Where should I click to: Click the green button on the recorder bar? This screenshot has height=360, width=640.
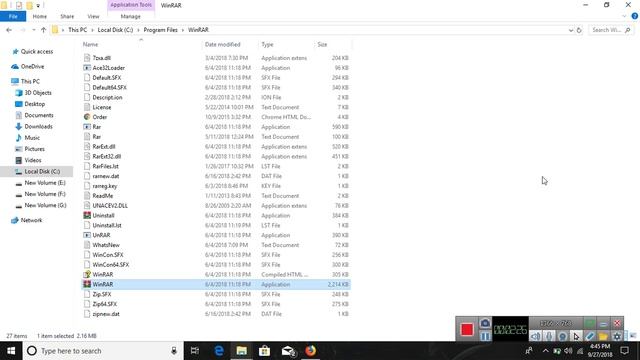coord(589,323)
